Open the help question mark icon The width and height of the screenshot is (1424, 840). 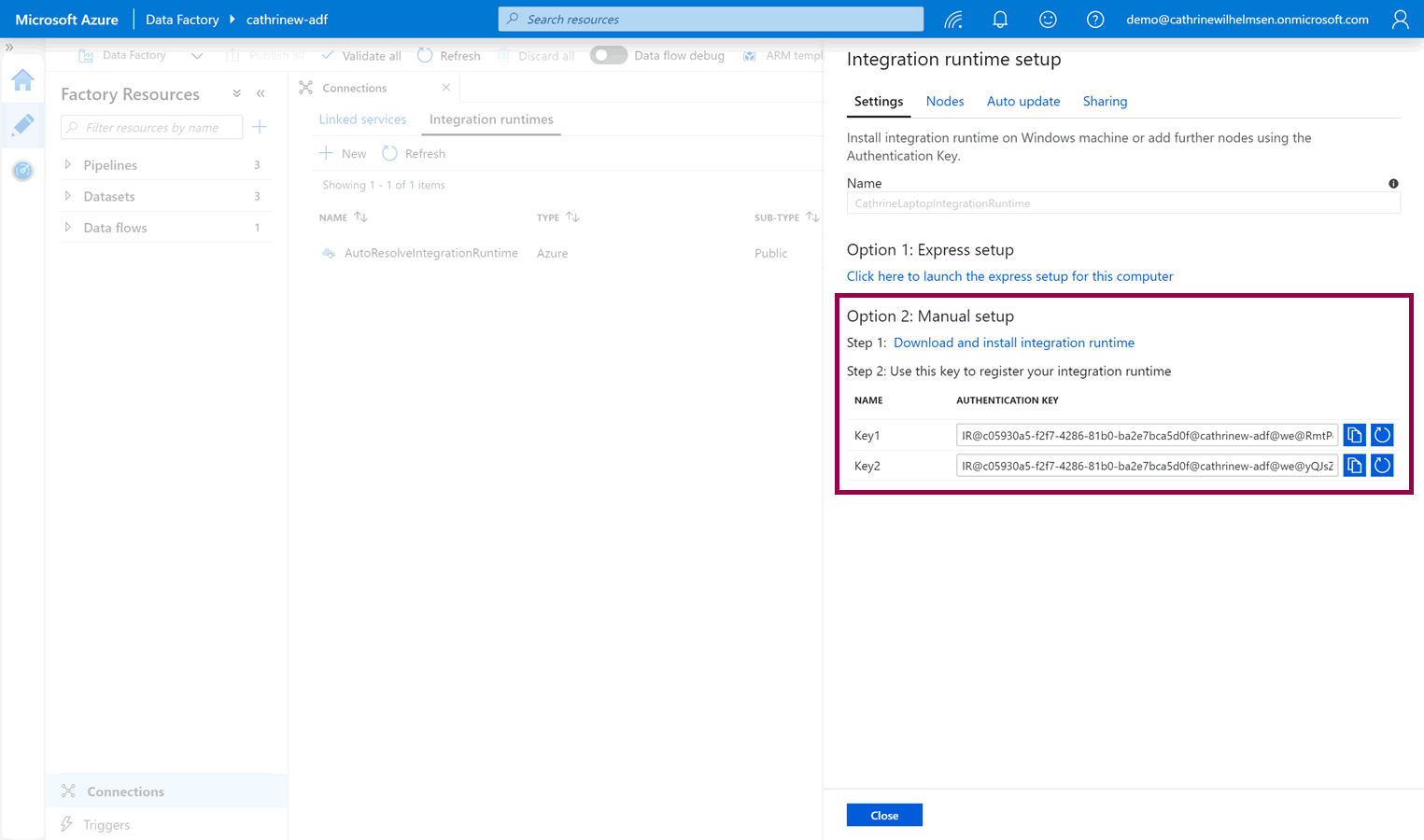coord(1095,20)
